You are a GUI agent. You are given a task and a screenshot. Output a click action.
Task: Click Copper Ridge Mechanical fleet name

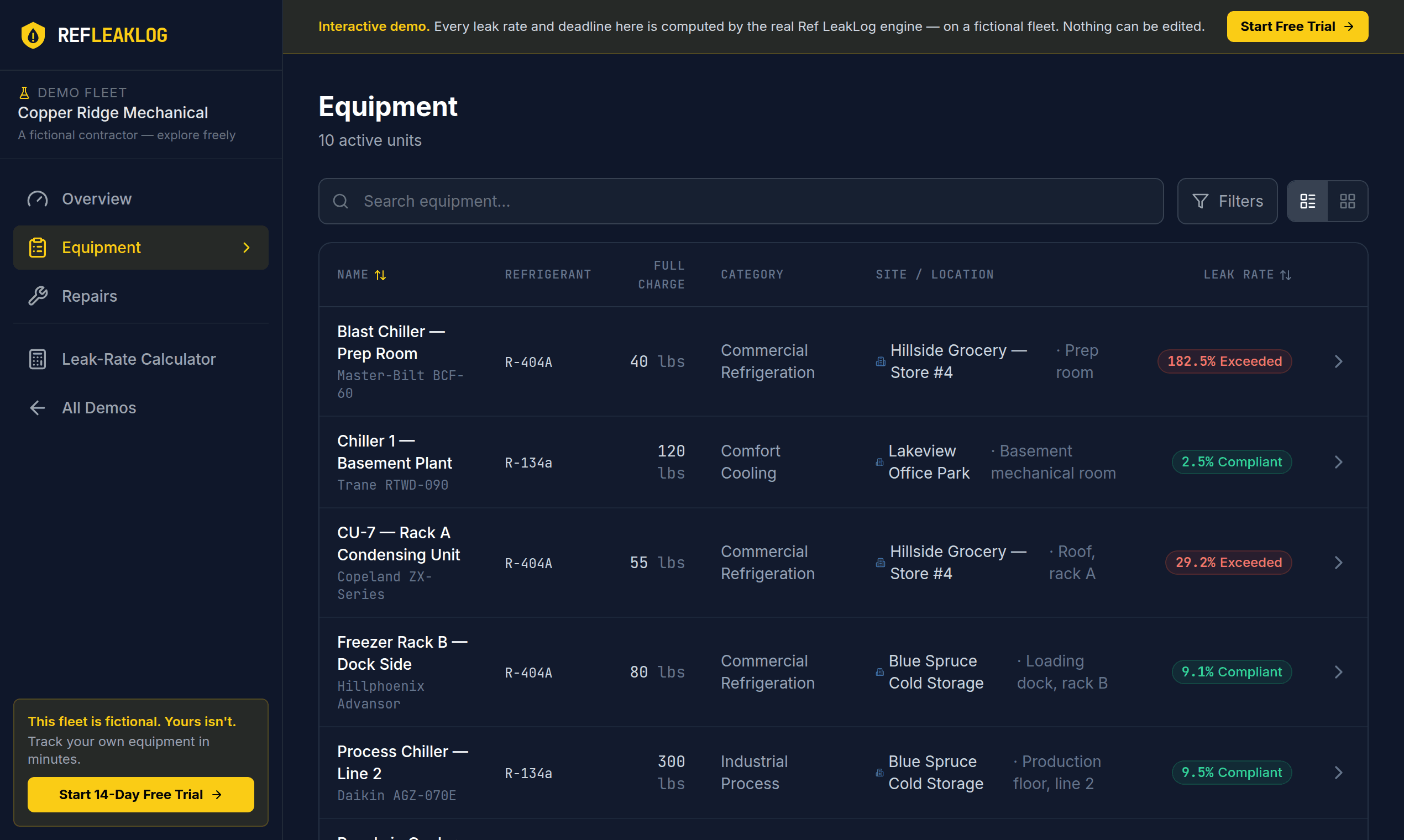113,113
